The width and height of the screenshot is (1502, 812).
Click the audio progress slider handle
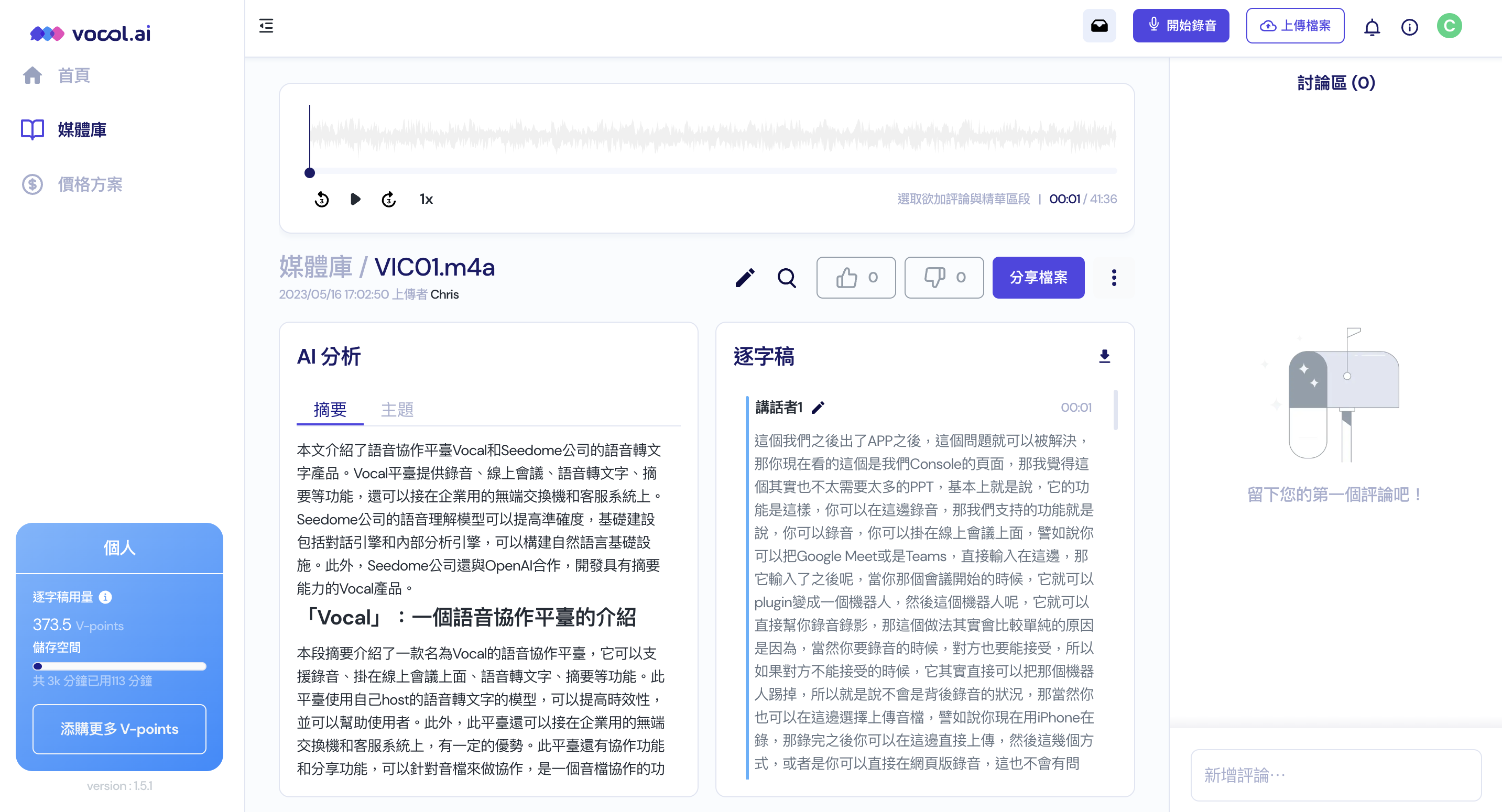coord(310,172)
